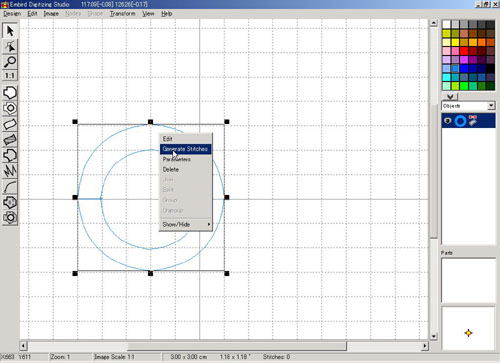Click the vertical scrollbar up arrow
This screenshot has height=363, width=500.
(x=433, y=23)
